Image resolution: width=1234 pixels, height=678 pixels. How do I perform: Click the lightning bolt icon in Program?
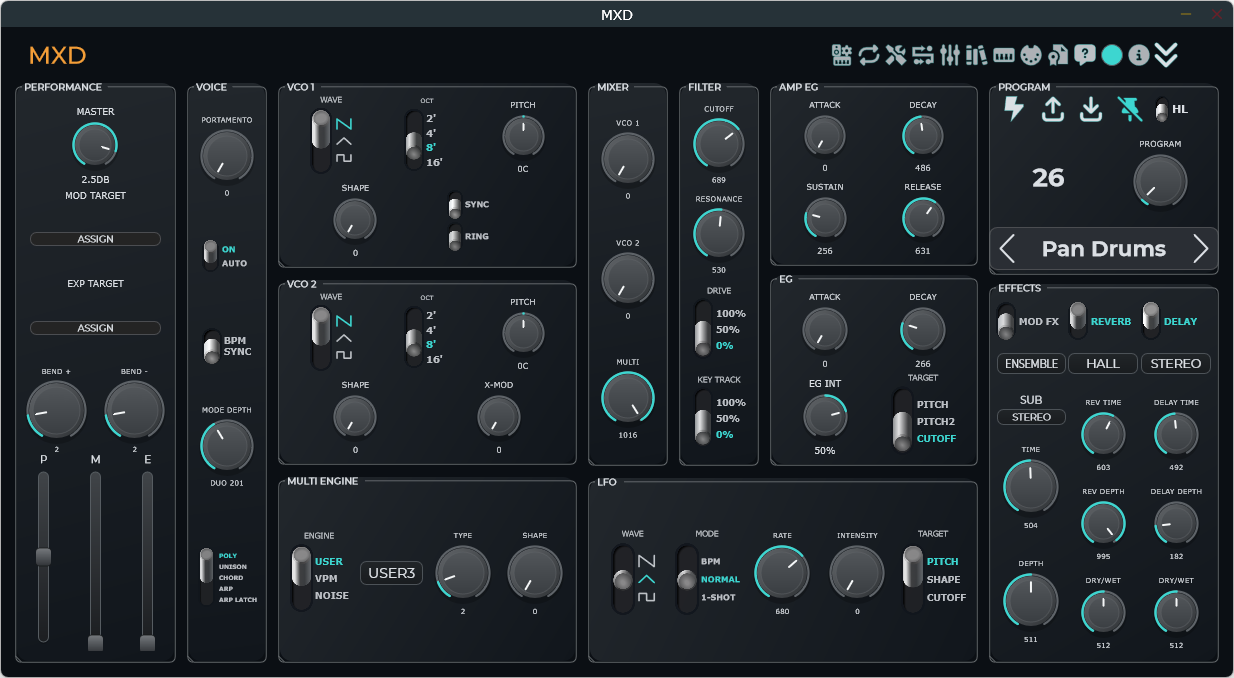click(1014, 109)
